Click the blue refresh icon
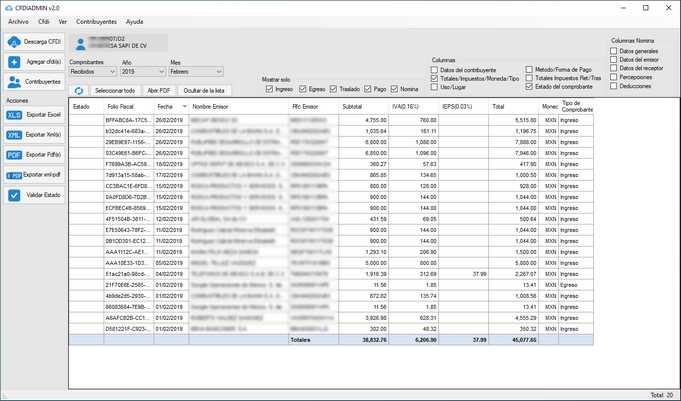This screenshot has width=681, height=401. click(79, 90)
